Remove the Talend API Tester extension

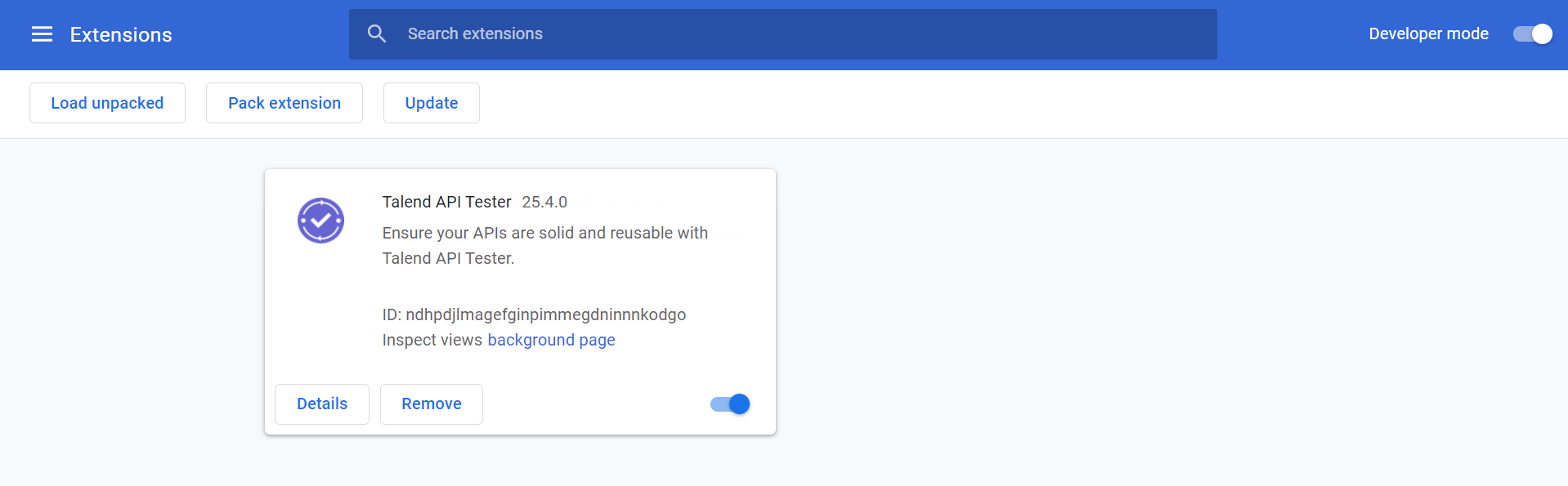coord(431,404)
